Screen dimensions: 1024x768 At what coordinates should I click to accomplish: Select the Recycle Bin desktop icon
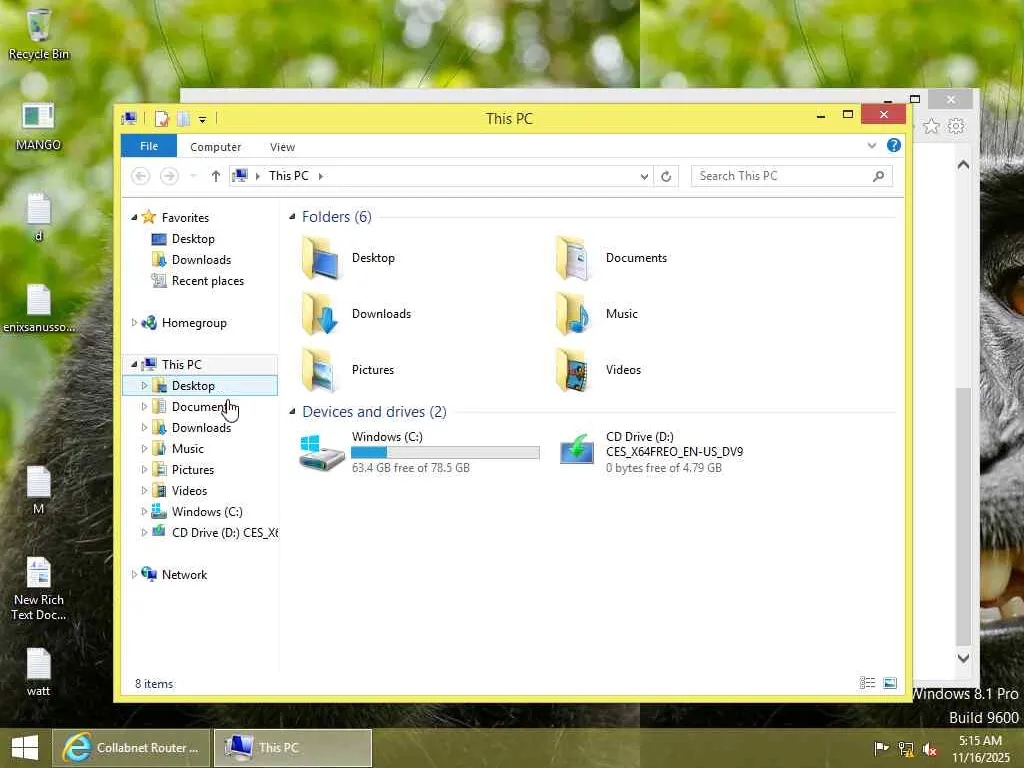tap(39, 35)
